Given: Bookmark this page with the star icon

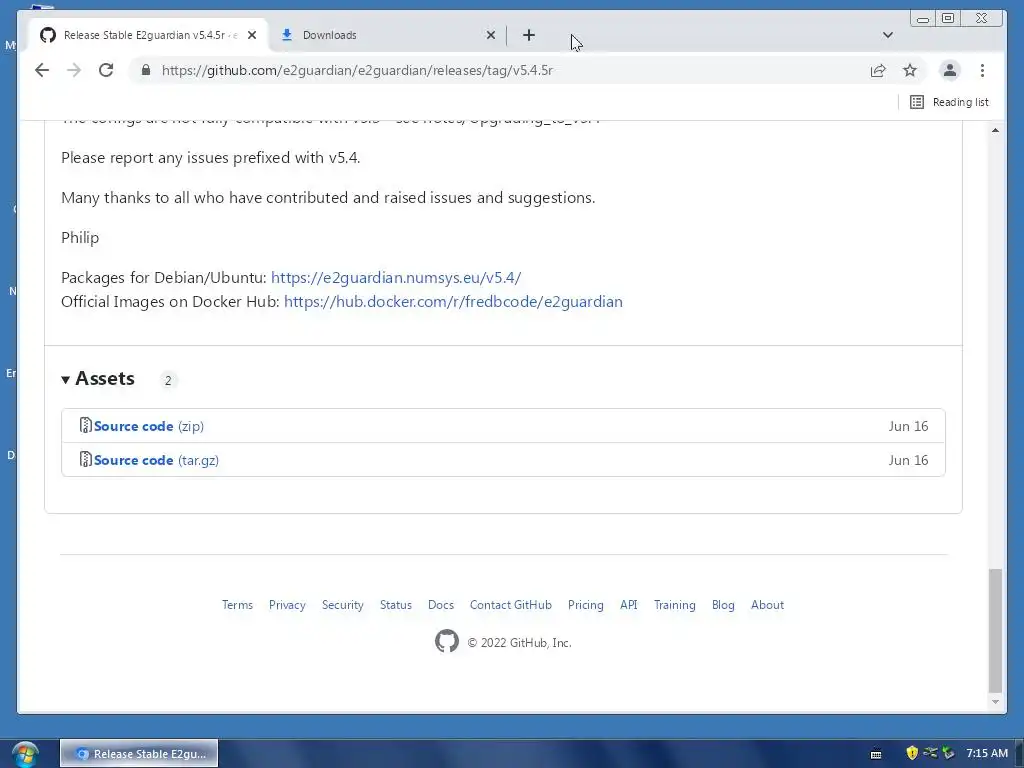Looking at the screenshot, I should pos(910,71).
